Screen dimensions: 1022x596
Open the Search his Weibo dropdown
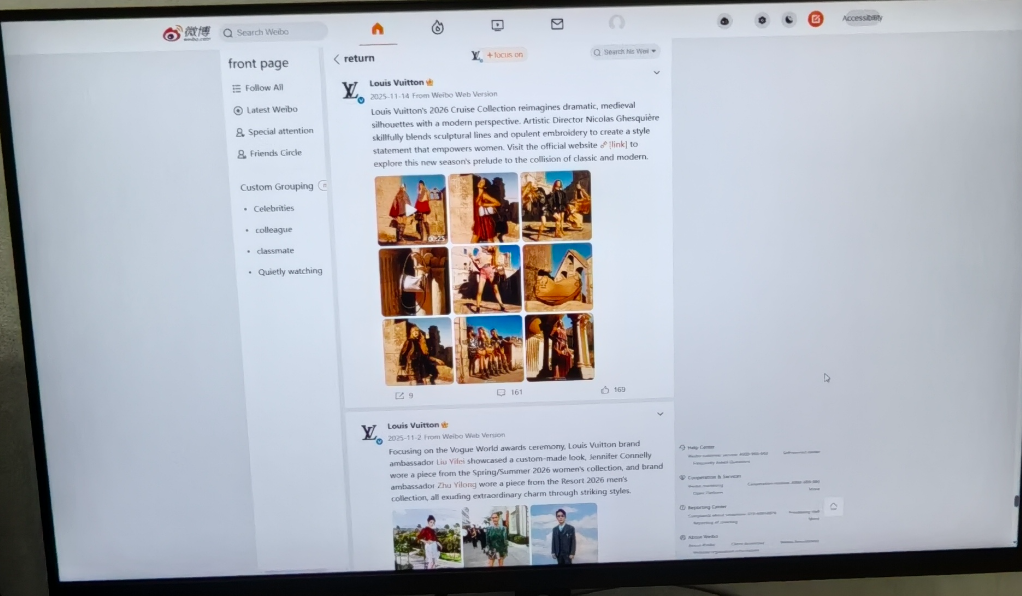click(626, 52)
